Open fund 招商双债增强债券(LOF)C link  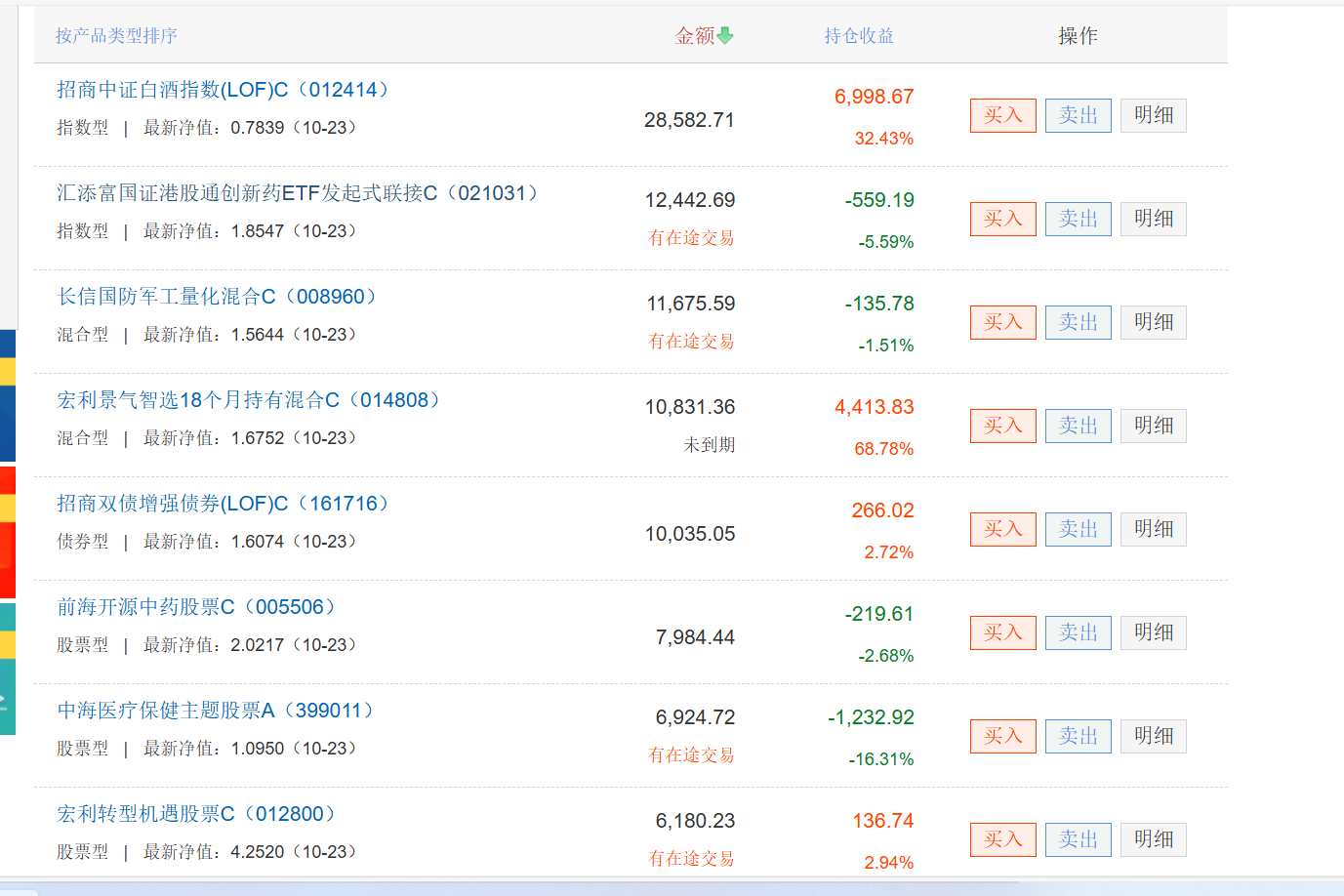point(224,504)
